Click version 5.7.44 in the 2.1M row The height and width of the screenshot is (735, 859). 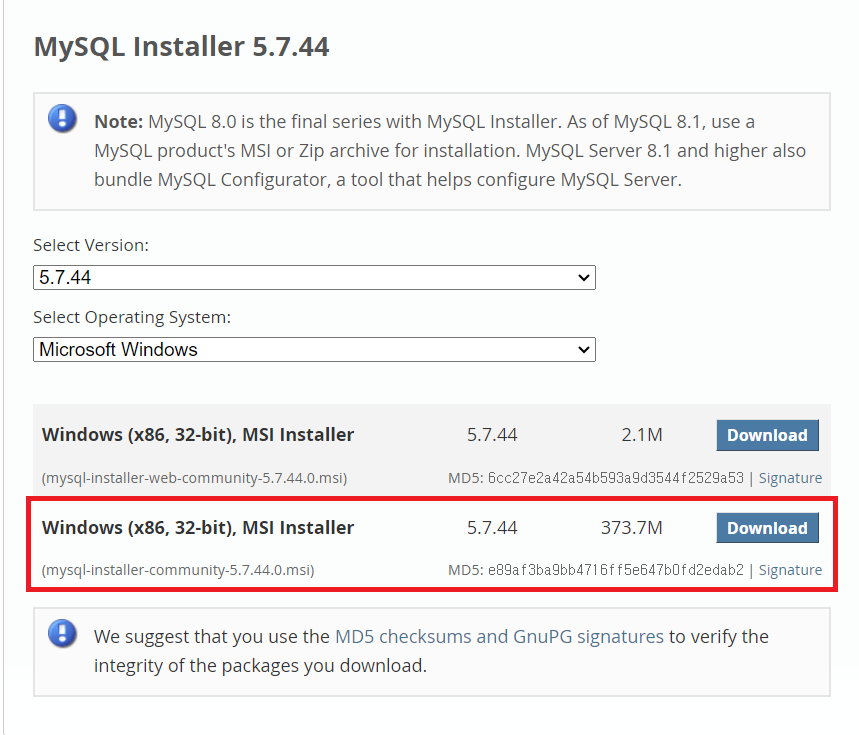(x=492, y=435)
